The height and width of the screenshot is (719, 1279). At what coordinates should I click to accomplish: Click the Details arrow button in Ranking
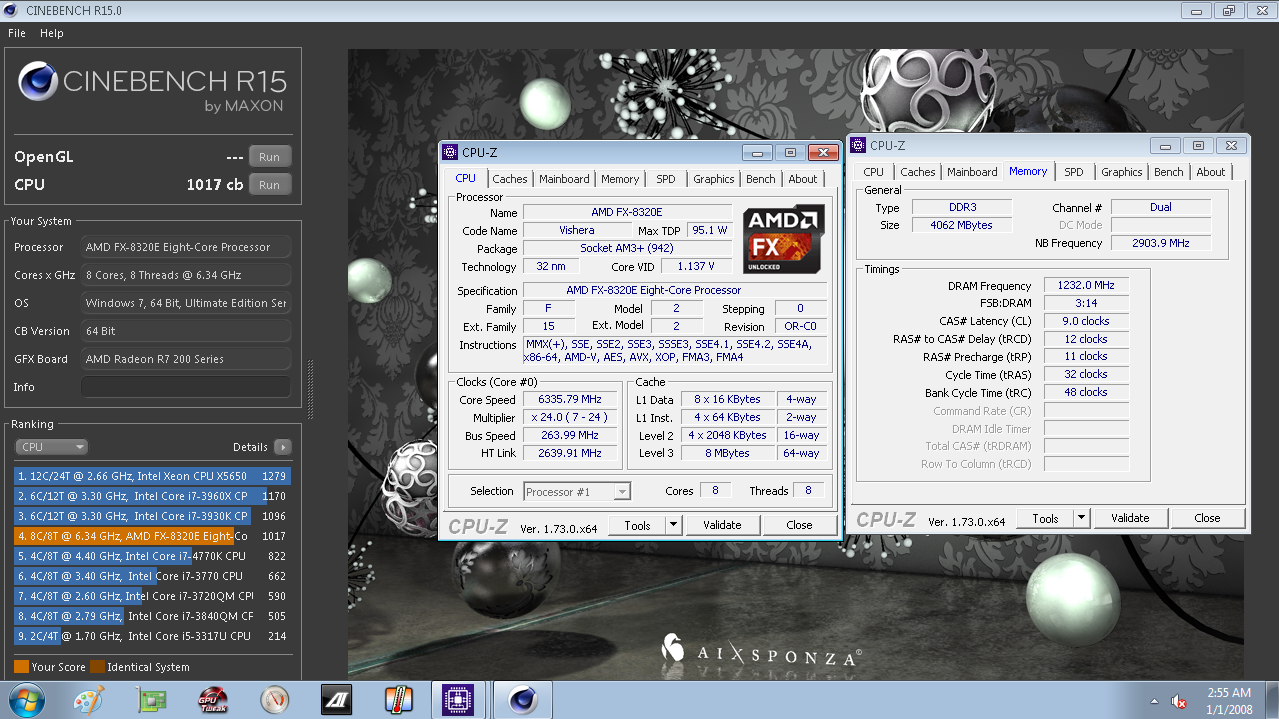pos(283,447)
